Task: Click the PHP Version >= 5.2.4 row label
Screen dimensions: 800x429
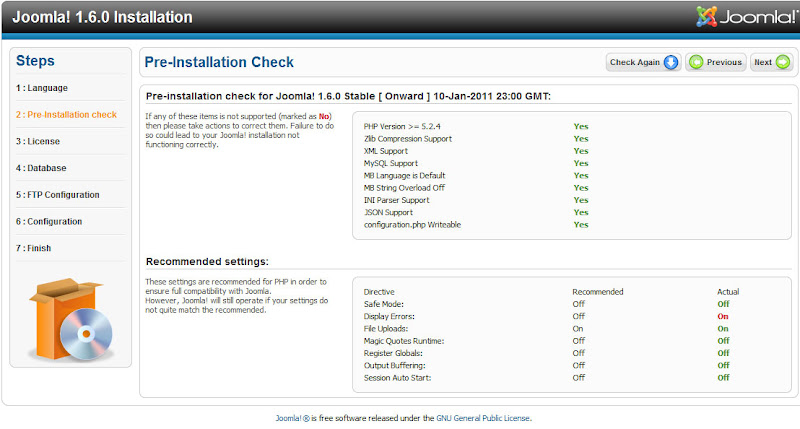Action: (x=402, y=127)
